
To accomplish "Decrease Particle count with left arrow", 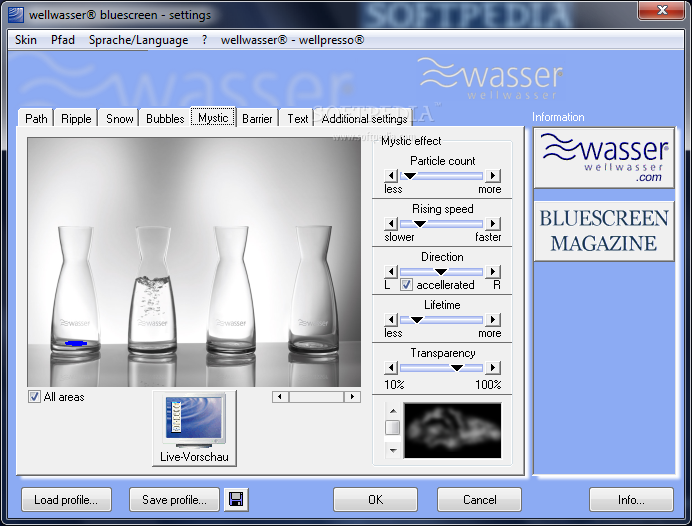I will pyautogui.click(x=391, y=176).
